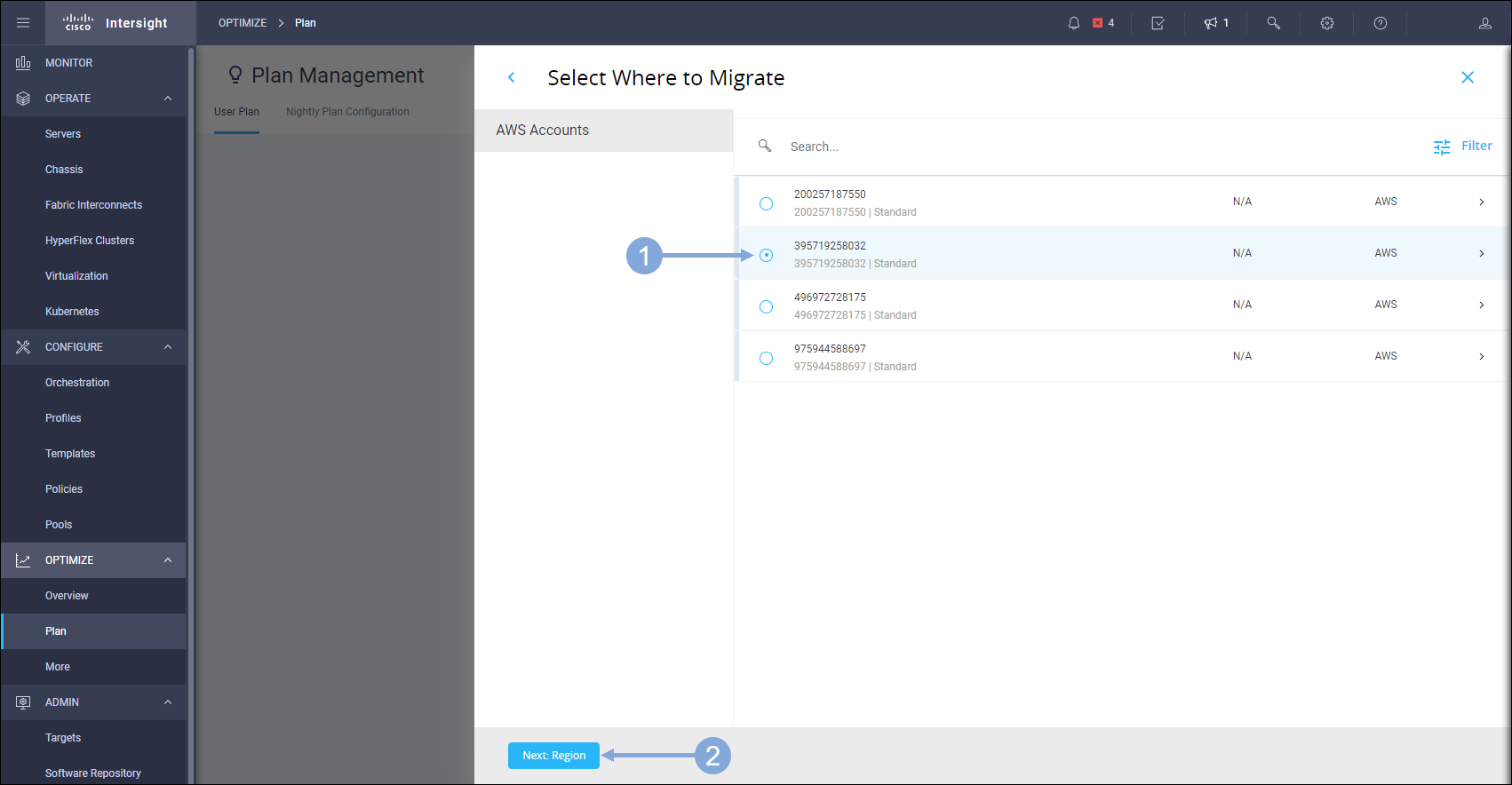Expand the details arrow for 975944588697

pos(1481,356)
